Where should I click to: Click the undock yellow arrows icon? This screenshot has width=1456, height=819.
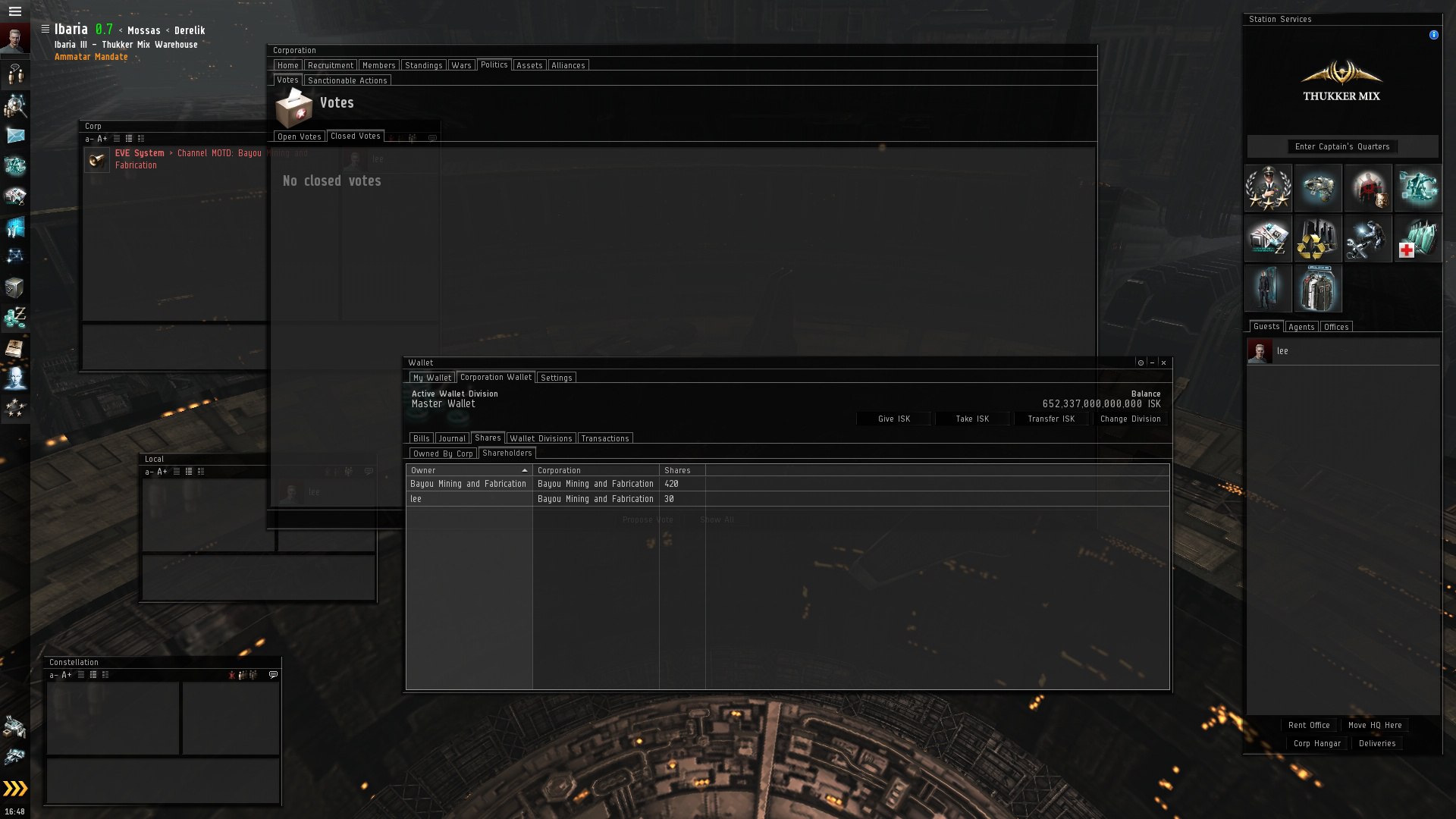point(15,789)
